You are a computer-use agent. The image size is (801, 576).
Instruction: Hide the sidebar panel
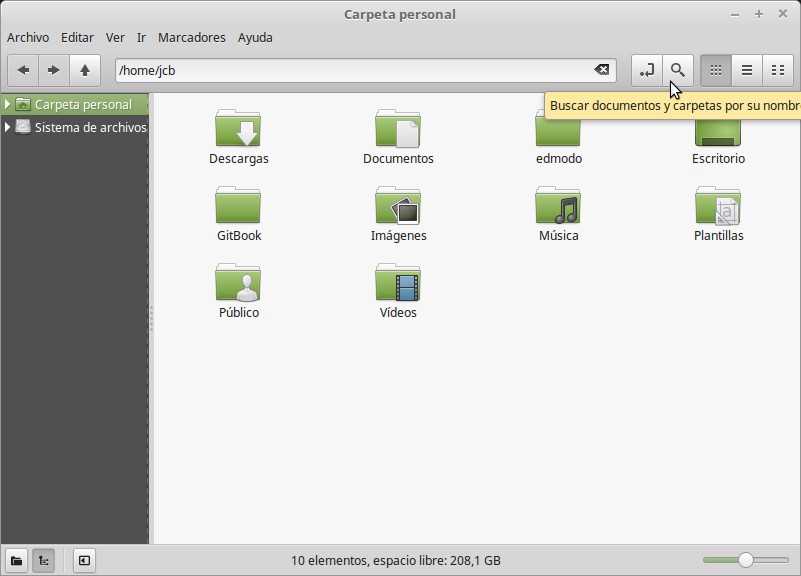84,560
